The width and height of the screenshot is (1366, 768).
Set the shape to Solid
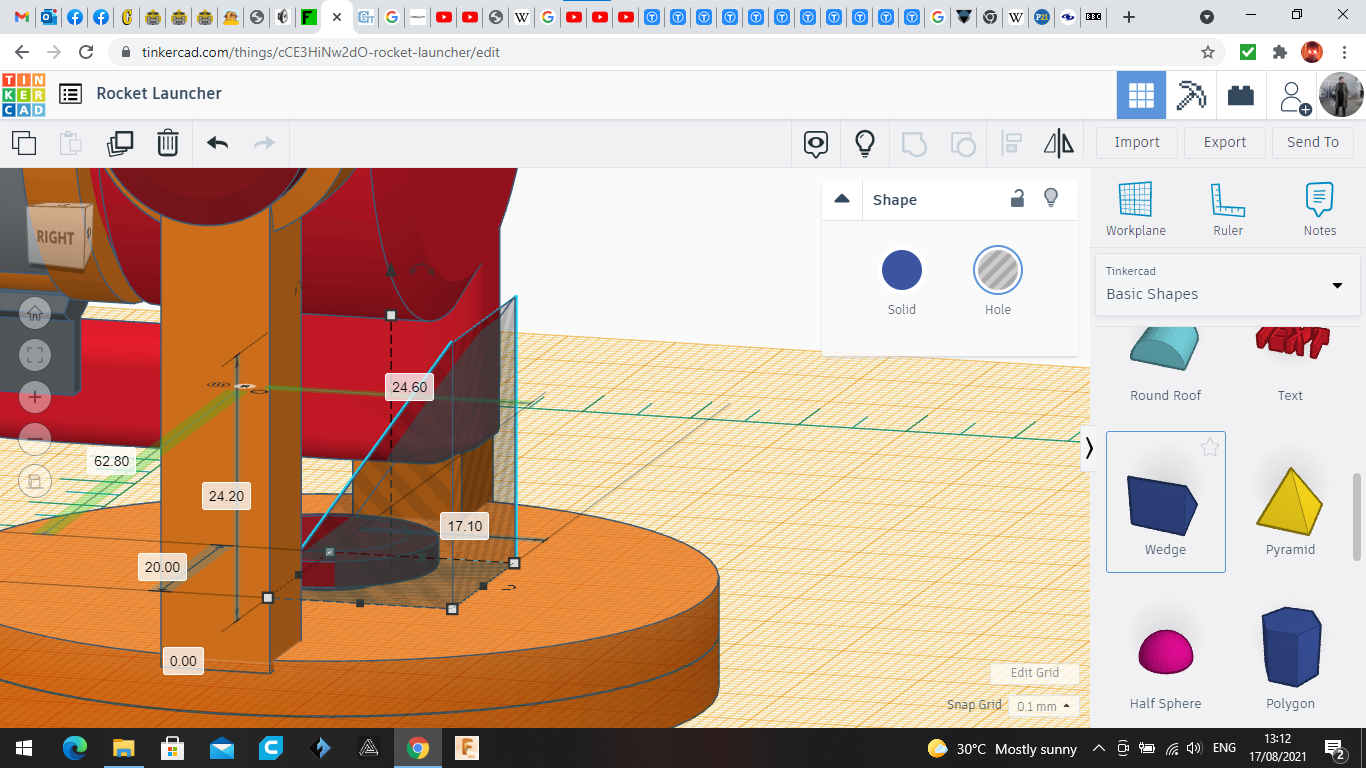tap(902, 270)
